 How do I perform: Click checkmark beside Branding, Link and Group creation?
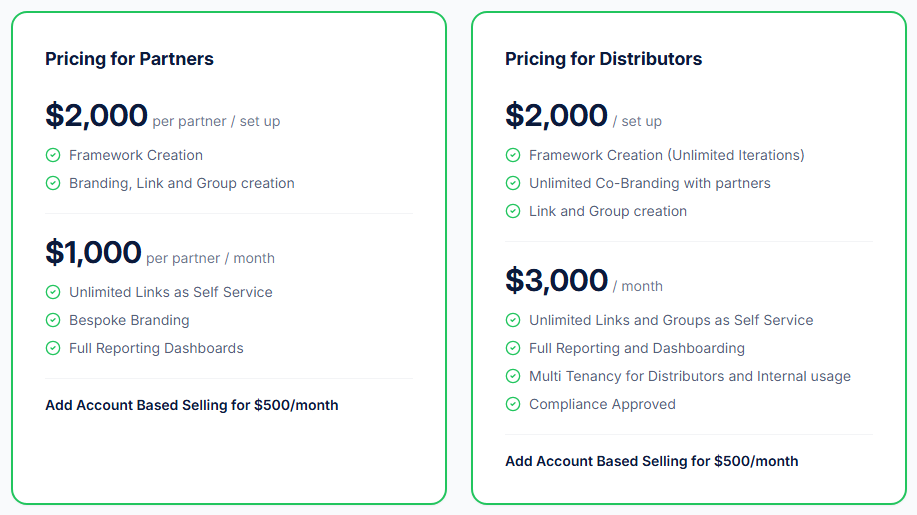53,183
